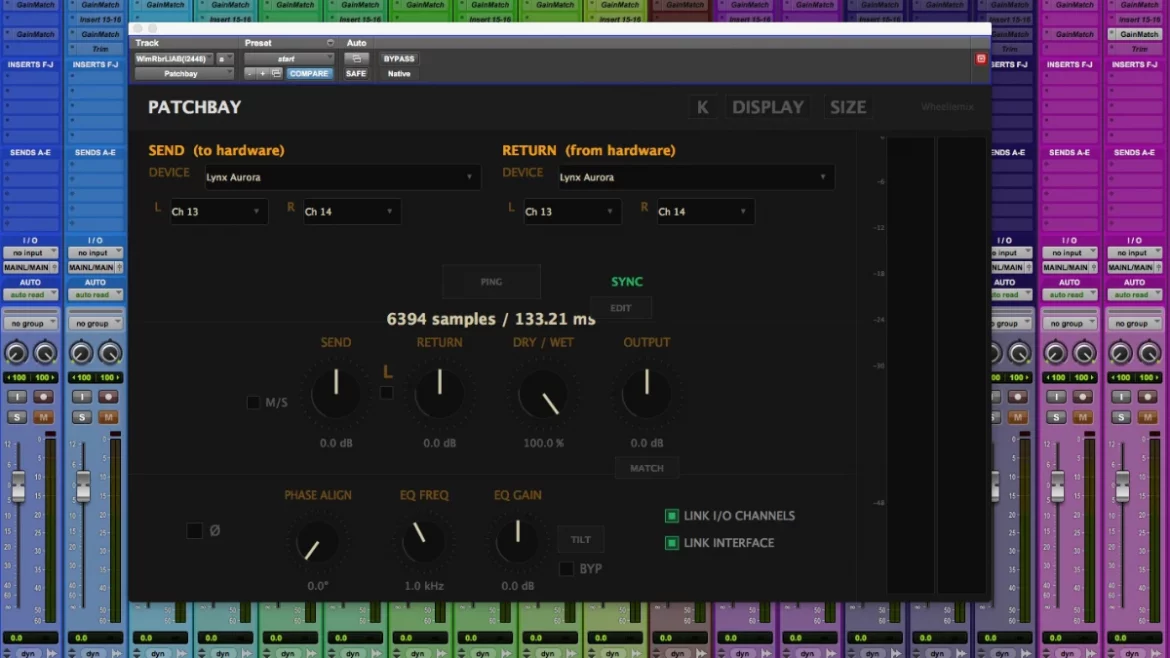Screen dimensions: 1170x658
Task: Click input monitor button on rightmost channel
Action: tap(1121, 397)
